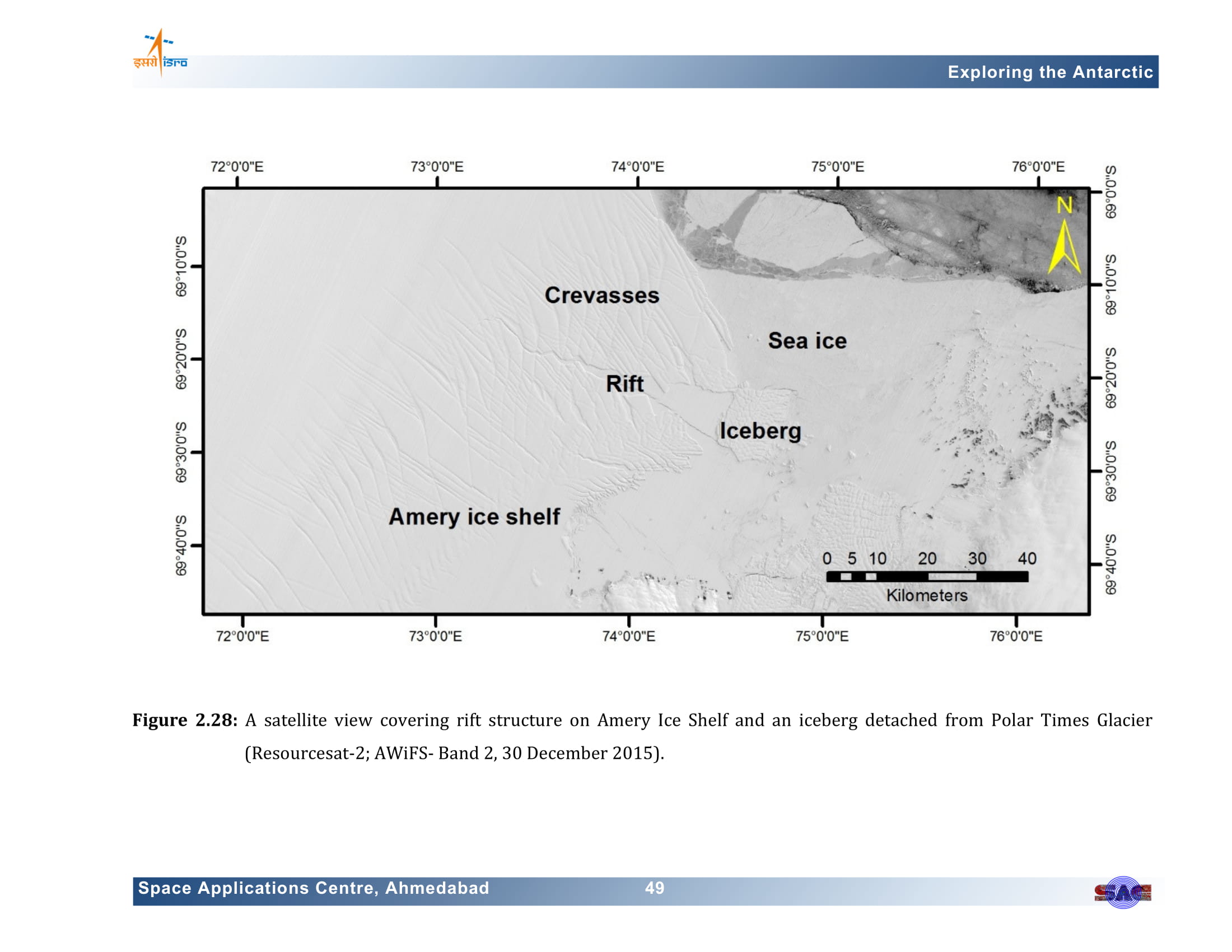Click the 'Exploring the Antarctic' header title
The image size is (1232, 952).
(x=1050, y=72)
